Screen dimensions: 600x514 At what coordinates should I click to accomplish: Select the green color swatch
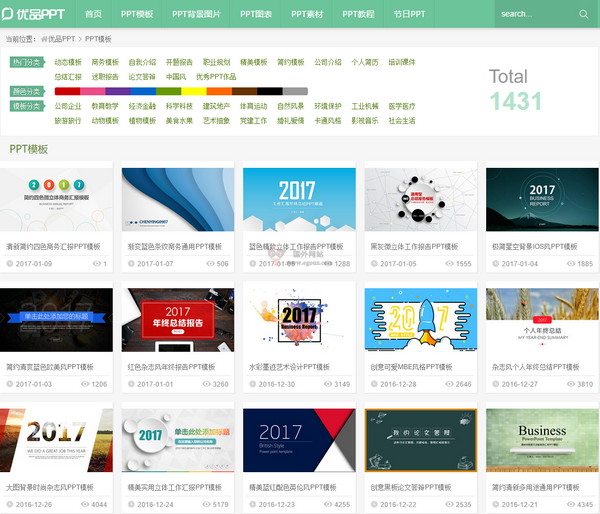click(168, 91)
